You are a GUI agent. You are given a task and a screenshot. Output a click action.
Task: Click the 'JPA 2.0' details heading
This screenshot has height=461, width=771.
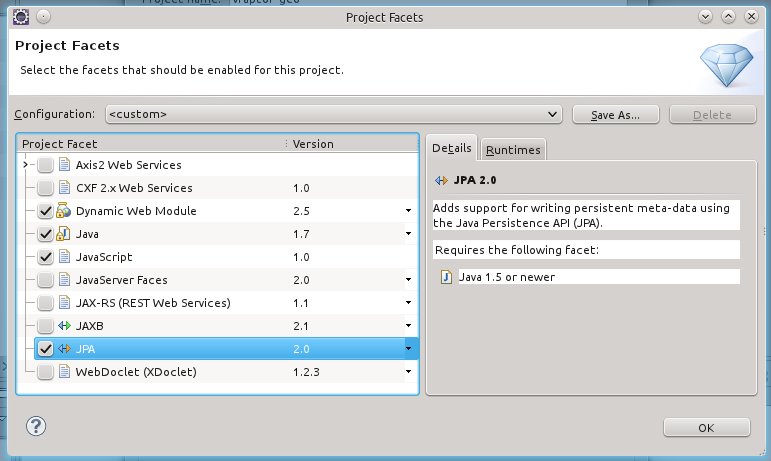click(475, 180)
